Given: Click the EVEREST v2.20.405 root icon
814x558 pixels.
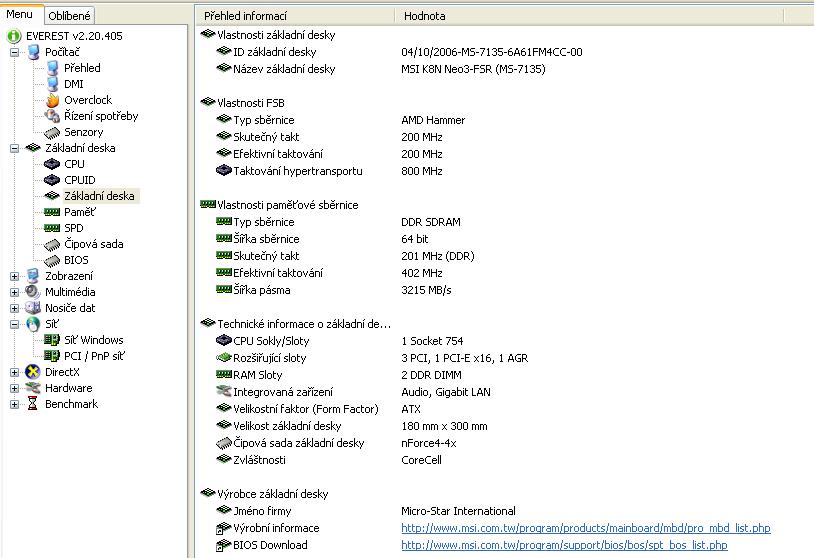Looking at the screenshot, I should coord(14,35).
